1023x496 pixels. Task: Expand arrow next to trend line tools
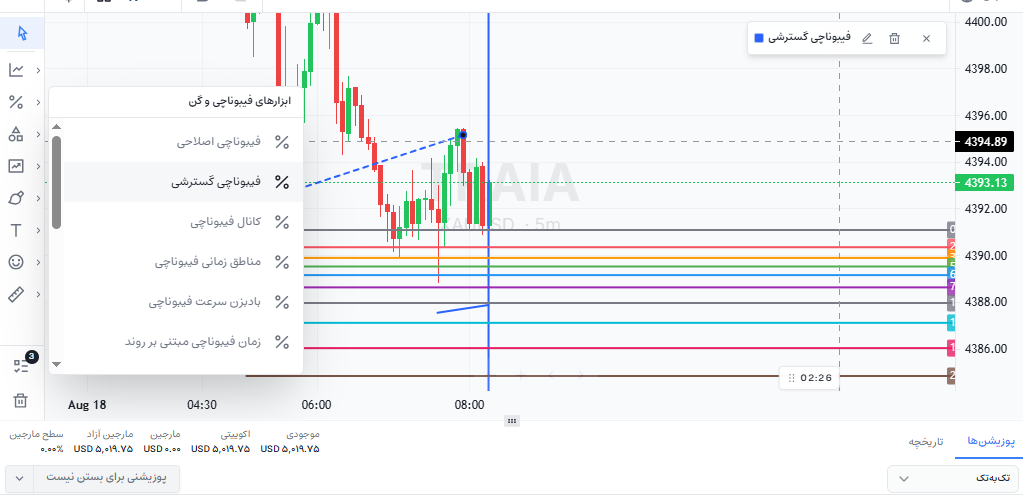pos(38,70)
